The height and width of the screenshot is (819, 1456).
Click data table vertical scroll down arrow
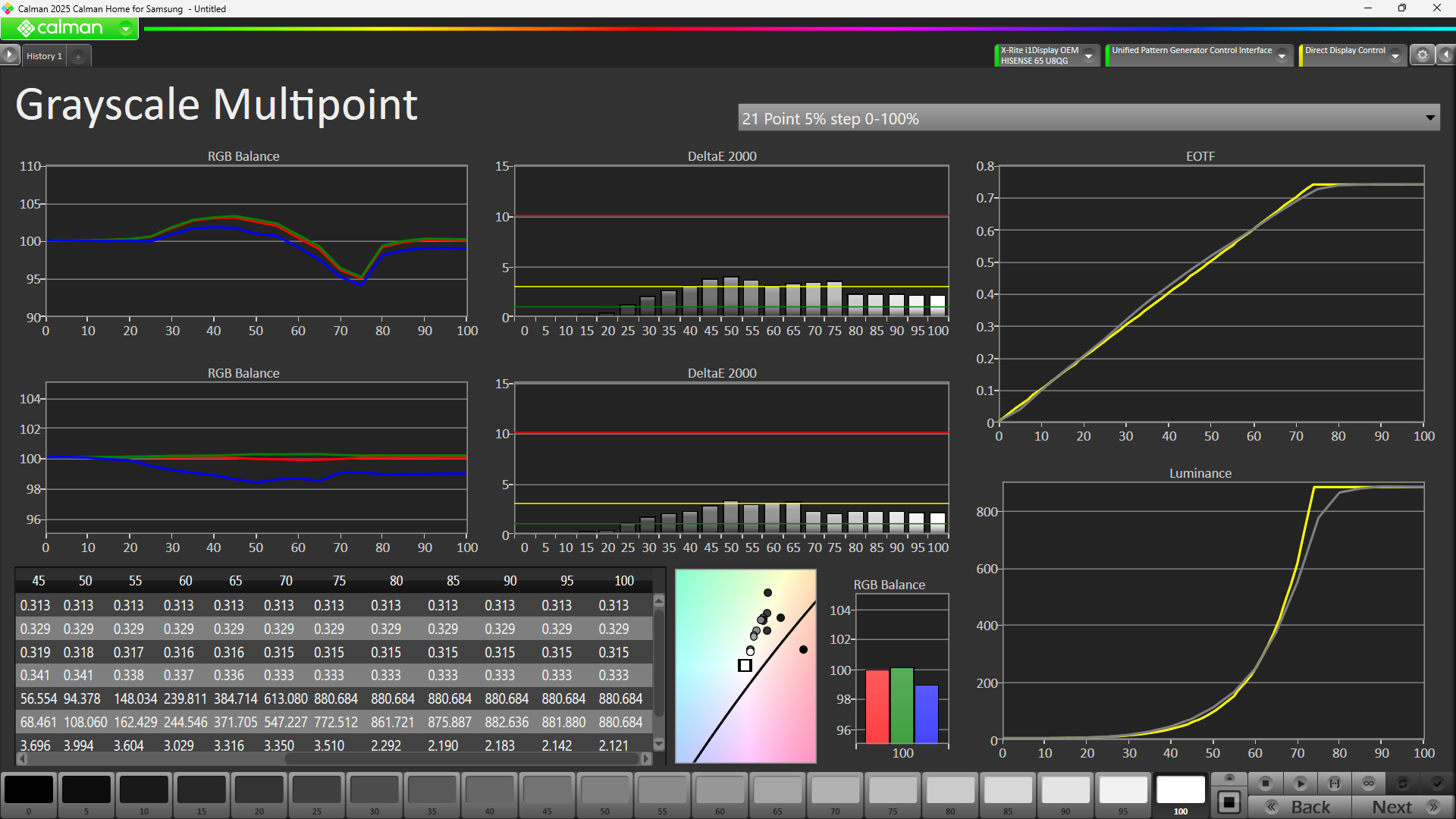pyautogui.click(x=659, y=744)
